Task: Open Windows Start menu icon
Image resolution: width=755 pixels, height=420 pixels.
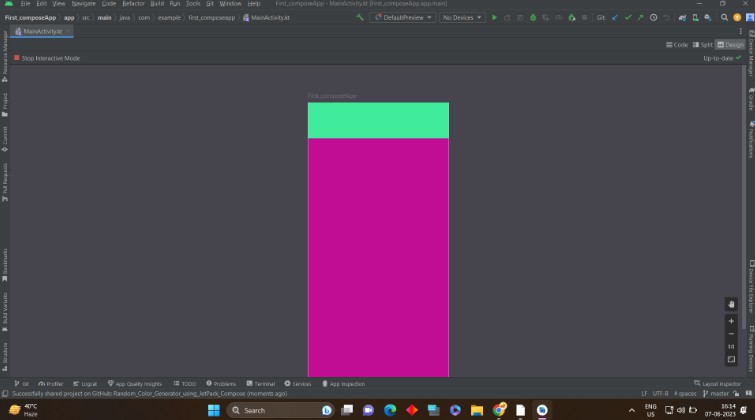Action: 214,410
